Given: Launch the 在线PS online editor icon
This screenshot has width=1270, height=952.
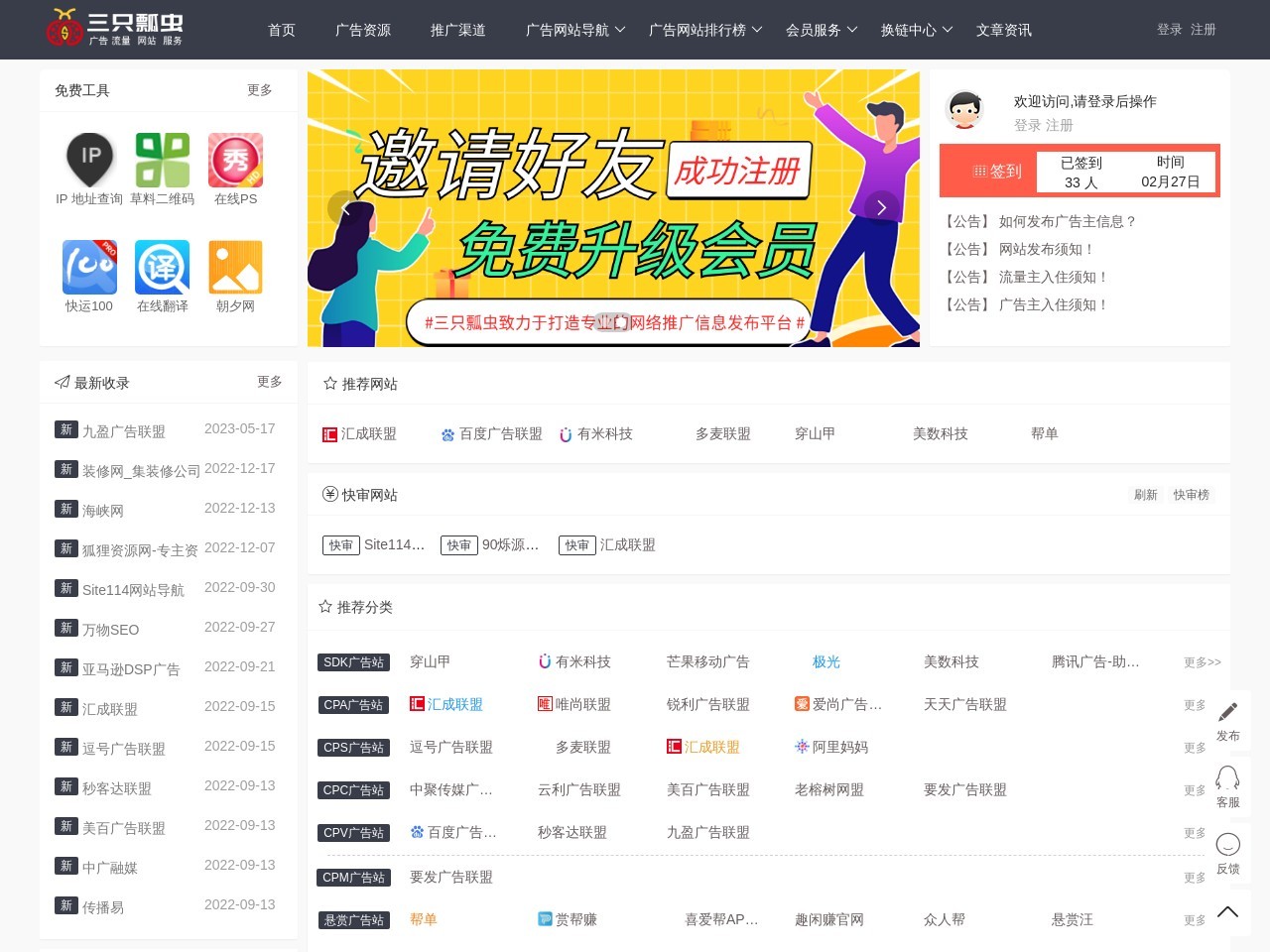Looking at the screenshot, I should (235, 161).
